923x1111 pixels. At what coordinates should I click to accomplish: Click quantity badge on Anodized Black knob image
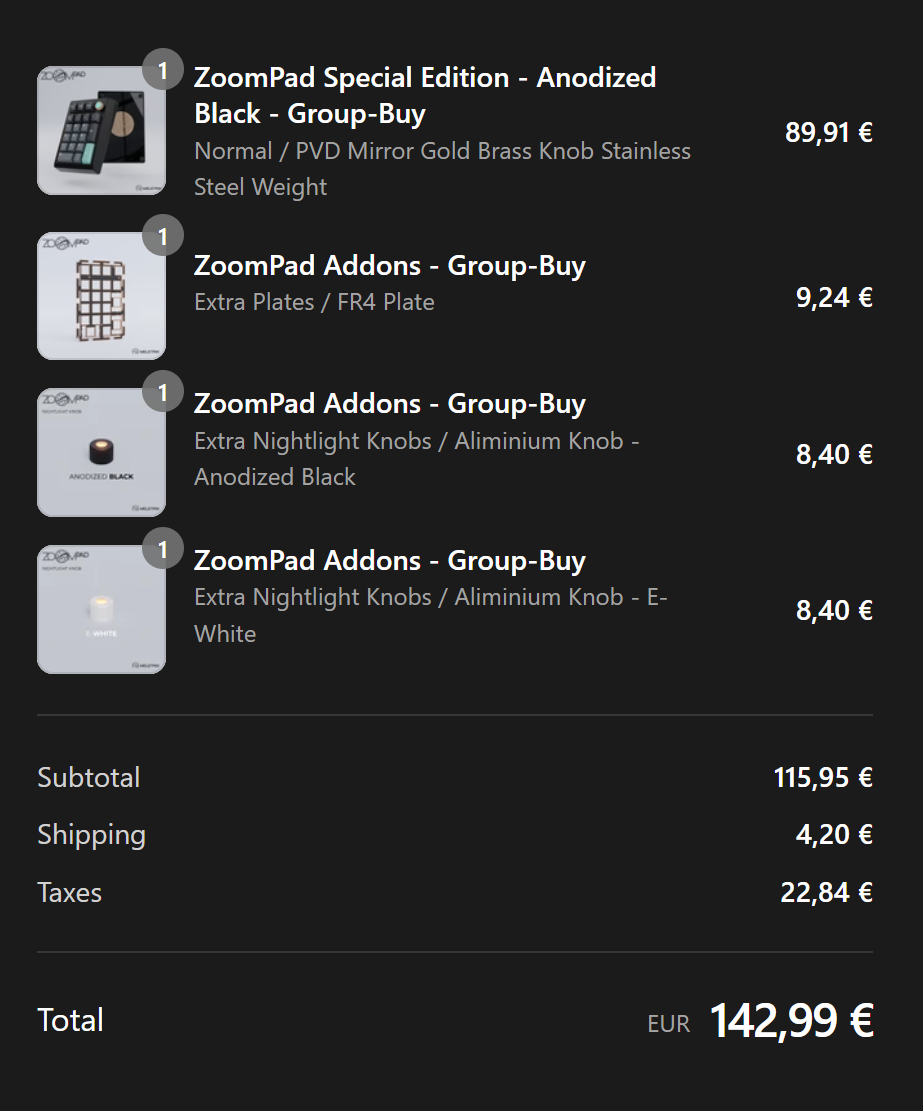[163, 392]
